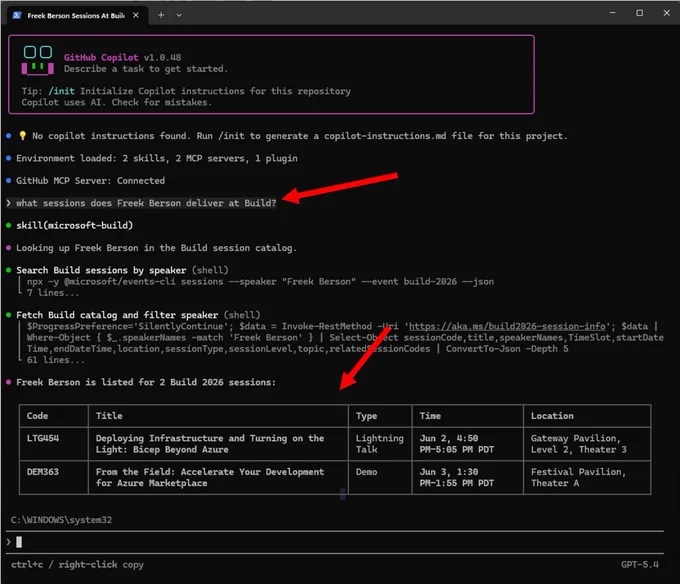Click the /init command in the tip
The width and height of the screenshot is (680, 584).
coord(62,91)
